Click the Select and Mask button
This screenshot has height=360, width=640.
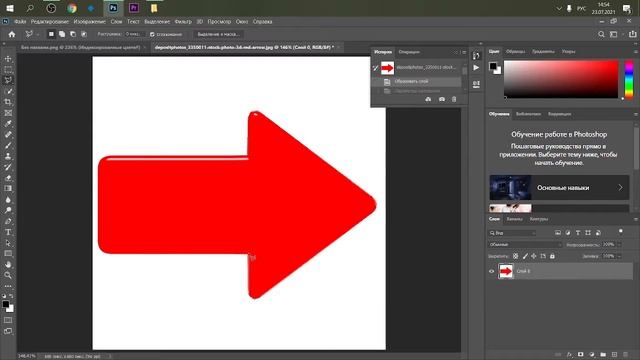click(218, 34)
